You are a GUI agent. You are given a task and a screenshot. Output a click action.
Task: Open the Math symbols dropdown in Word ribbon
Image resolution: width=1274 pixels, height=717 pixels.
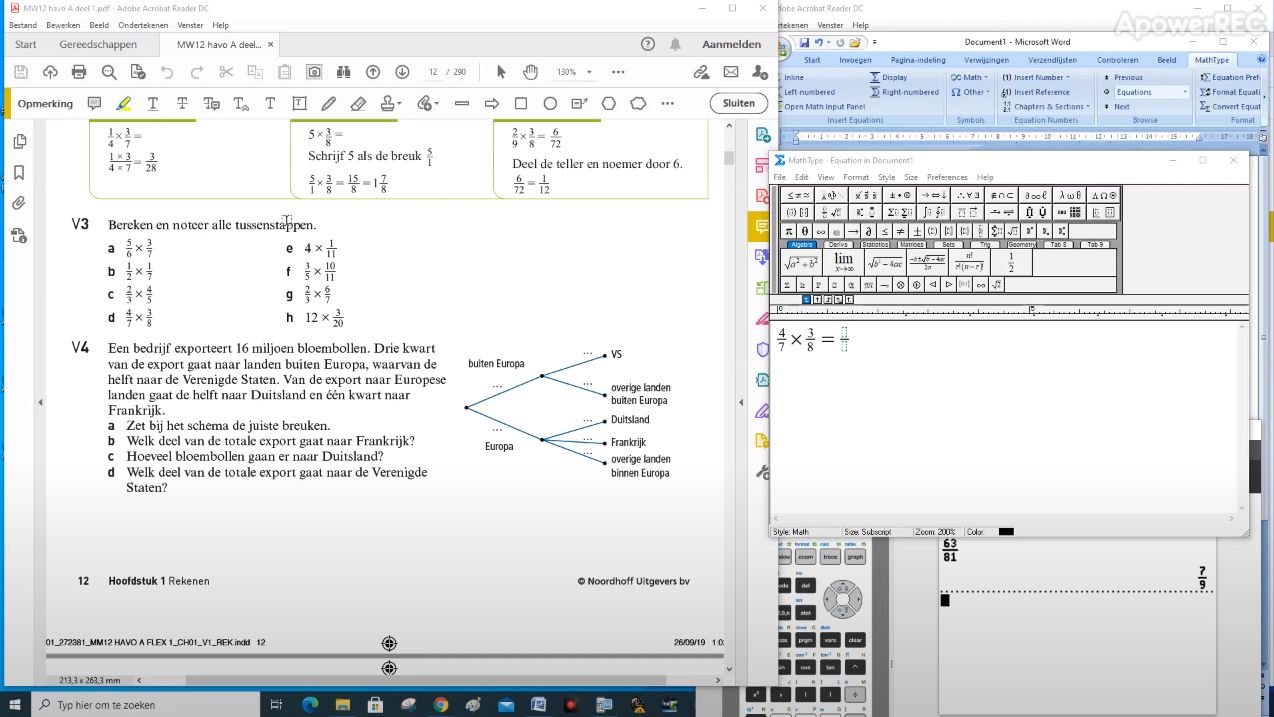pos(967,77)
